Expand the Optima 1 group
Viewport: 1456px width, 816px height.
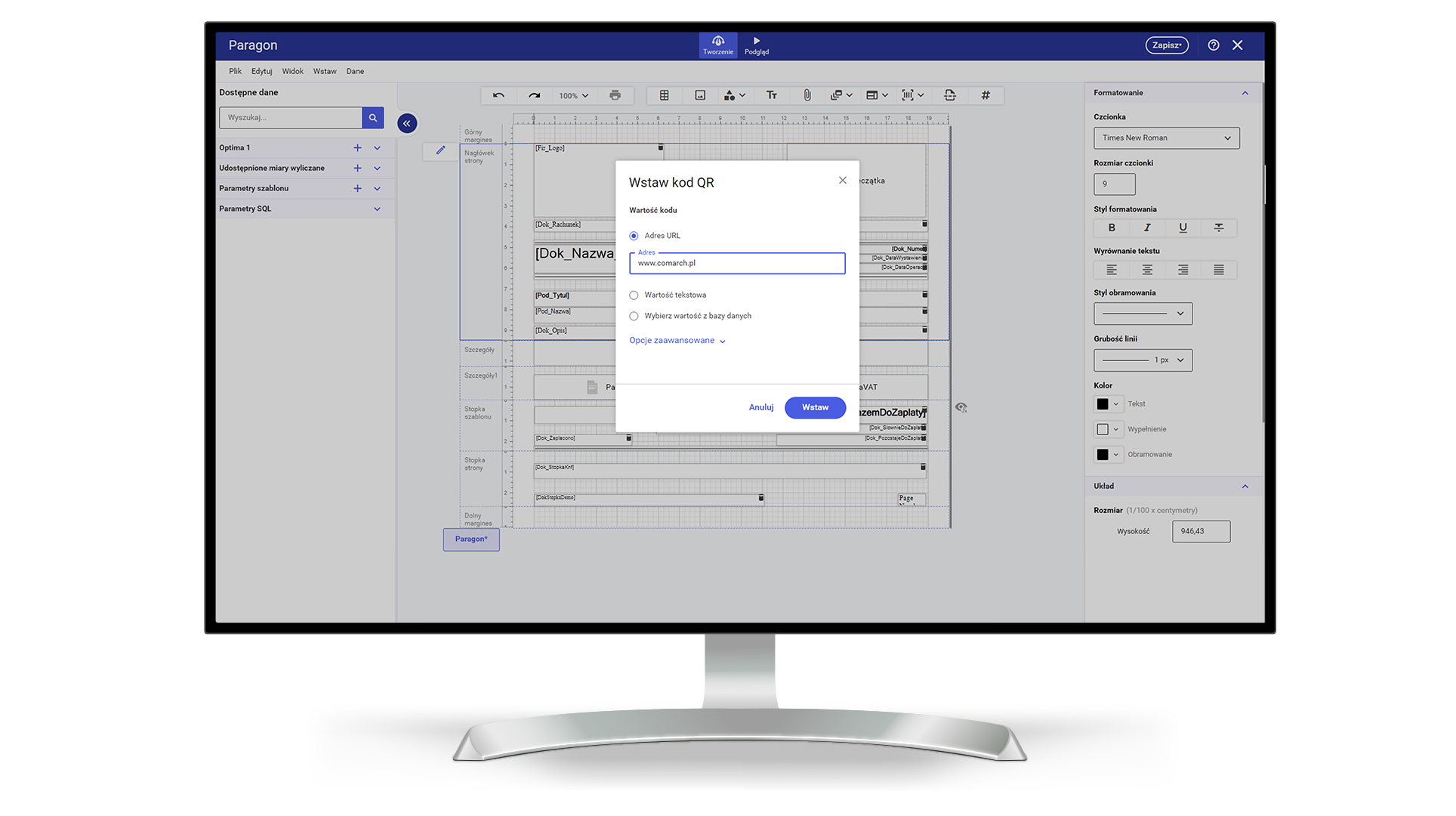(x=377, y=148)
